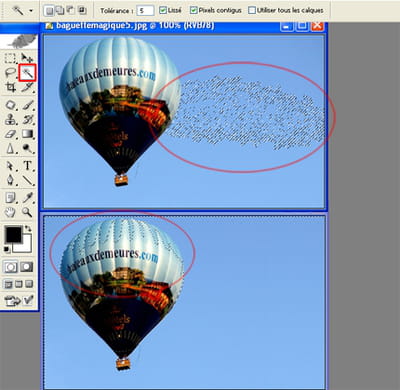Select the Zoom magnifier tool
Image resolution: width=400 pixels, height=390 pixels.
point(27,212)
